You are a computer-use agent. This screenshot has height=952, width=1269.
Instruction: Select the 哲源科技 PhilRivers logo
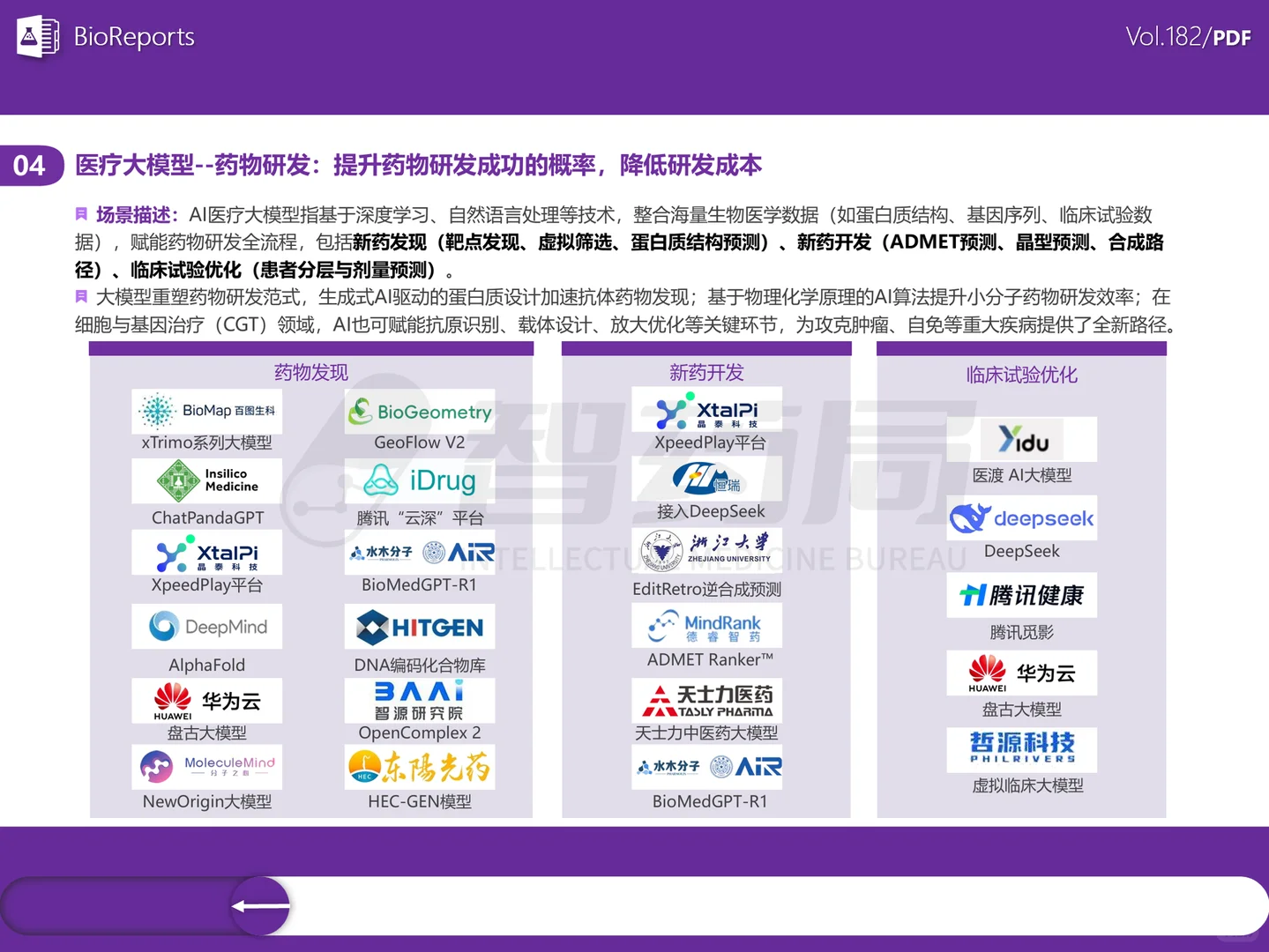point(1021,750)
